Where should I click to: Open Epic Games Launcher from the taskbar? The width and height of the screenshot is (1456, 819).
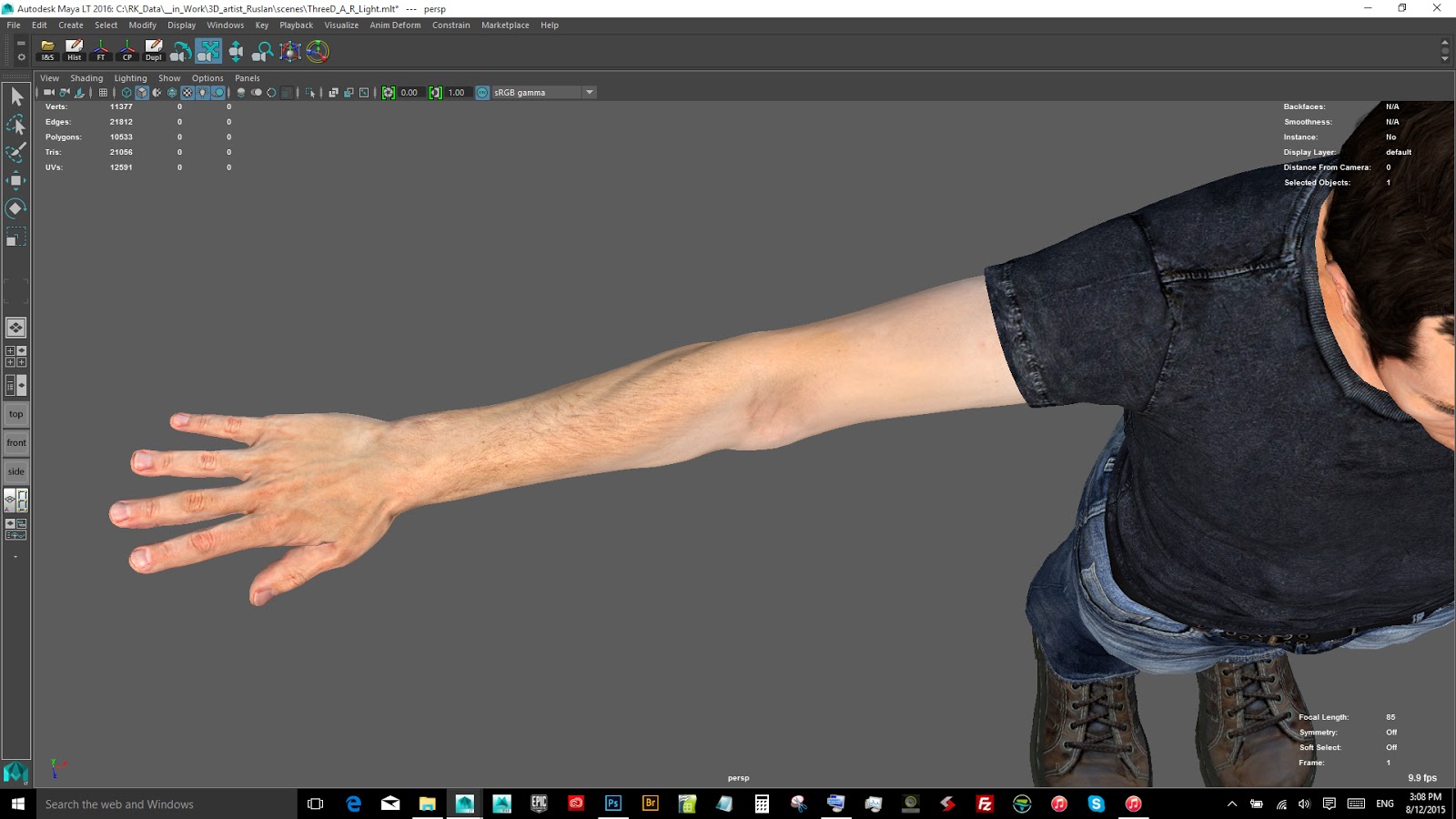[539, 804]
